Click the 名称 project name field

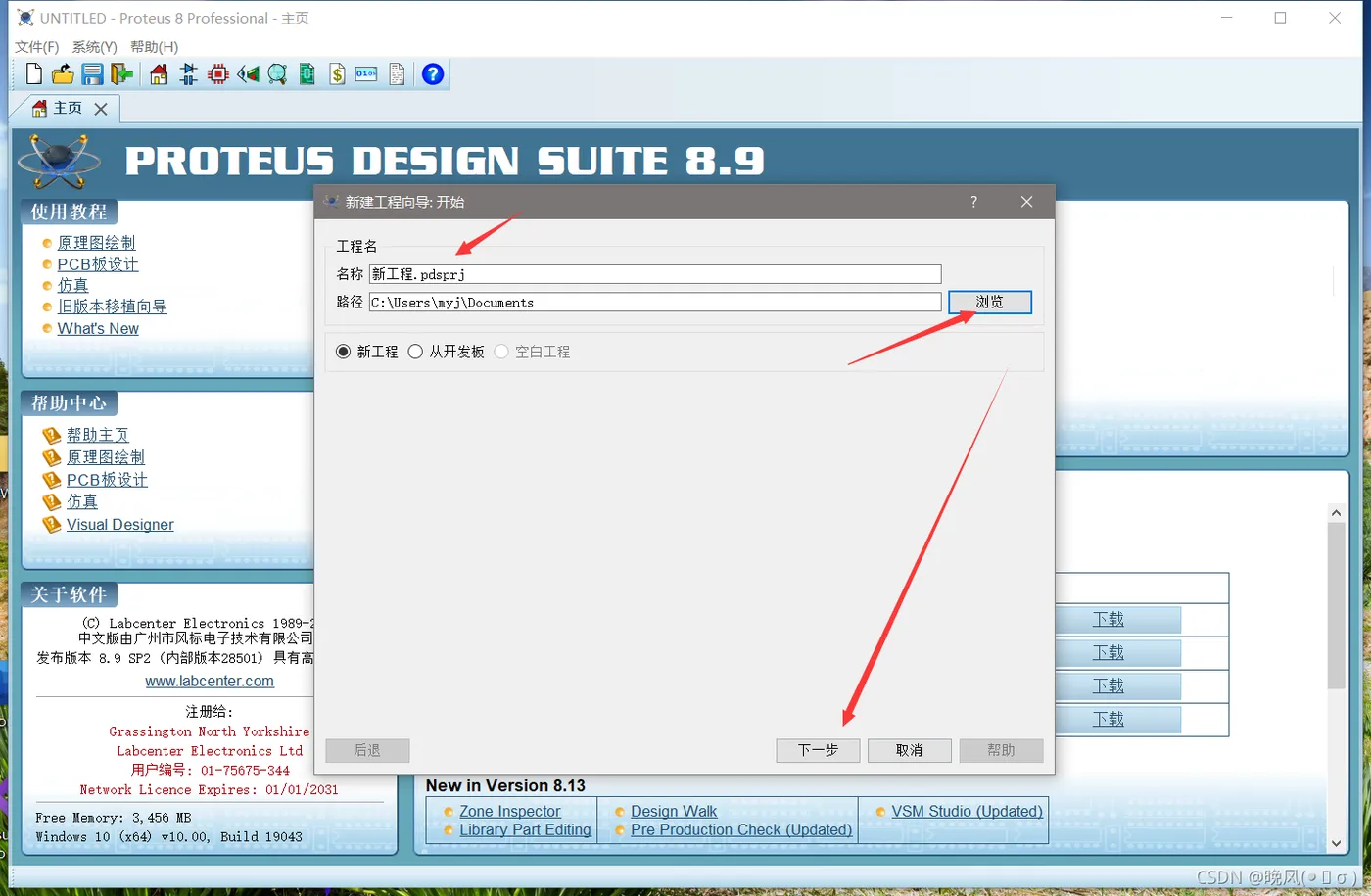click(x=655, y=274)
